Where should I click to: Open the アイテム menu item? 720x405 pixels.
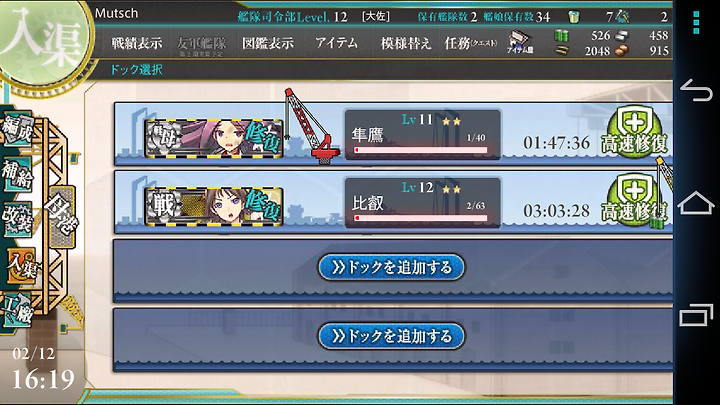(336, 43)
